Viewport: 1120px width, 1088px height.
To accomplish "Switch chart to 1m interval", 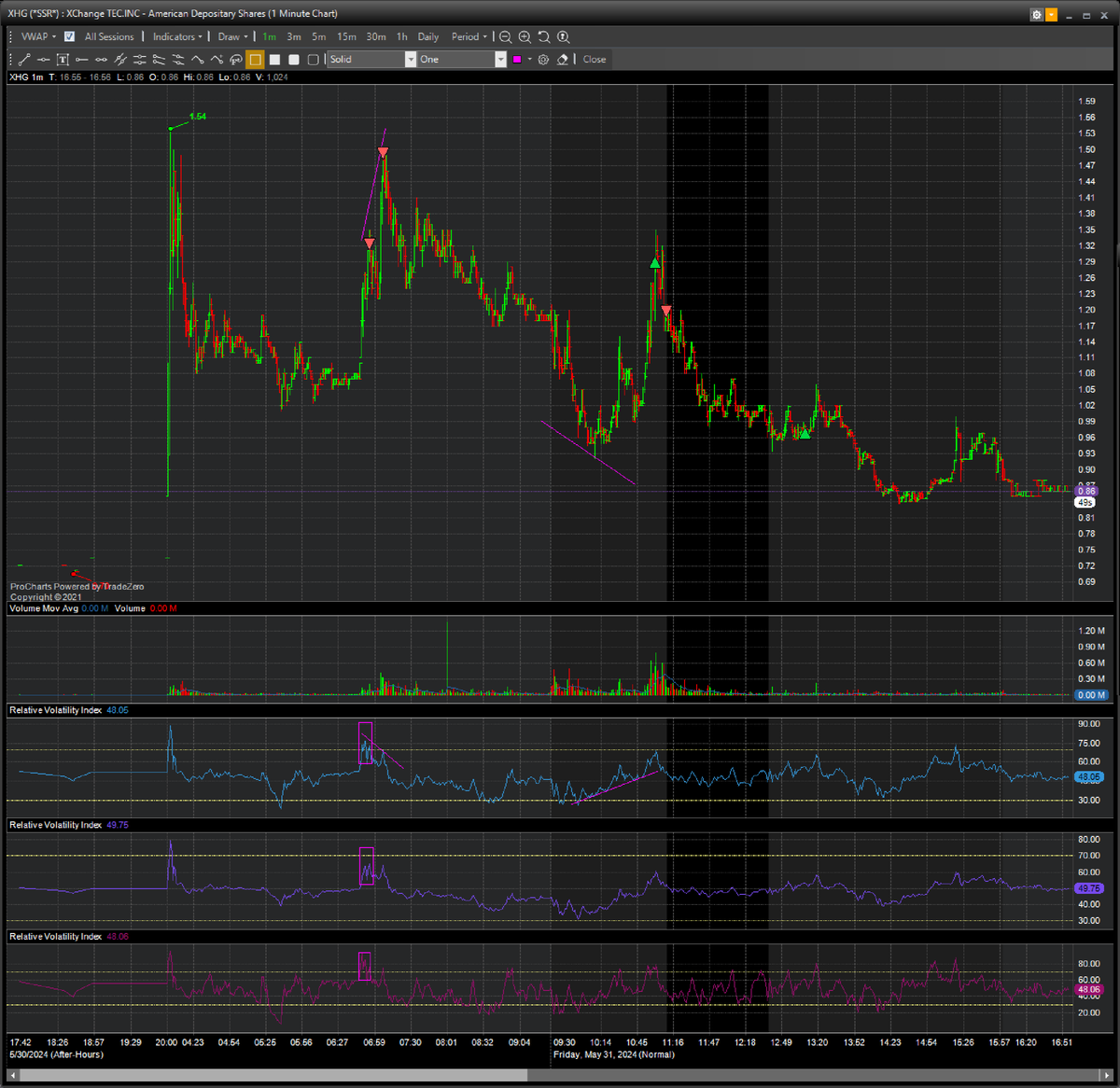I will [x=269, y=36].
